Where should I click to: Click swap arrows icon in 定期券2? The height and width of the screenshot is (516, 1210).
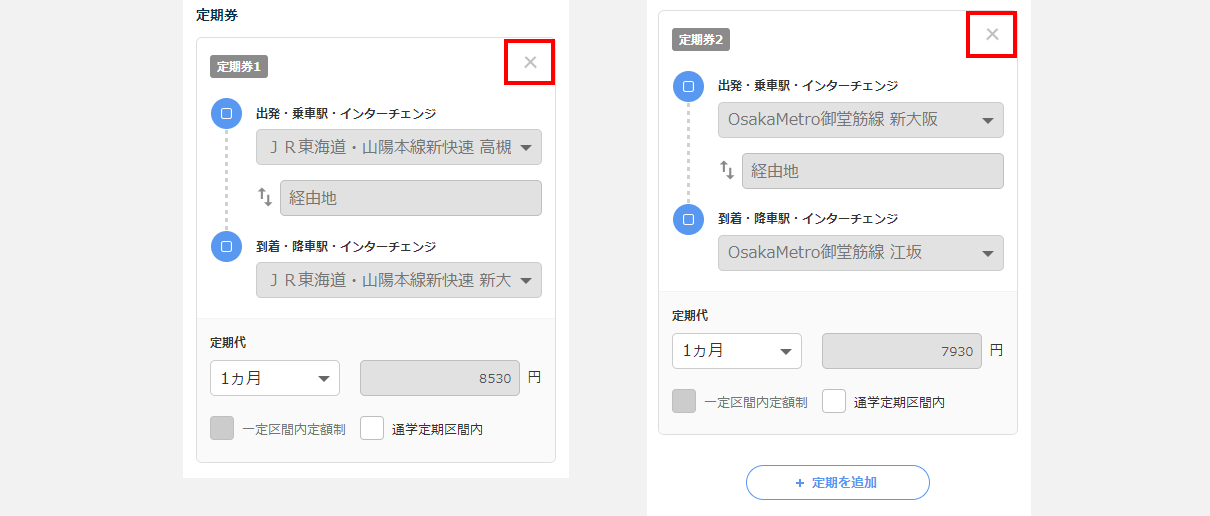[x=727, y=170]
